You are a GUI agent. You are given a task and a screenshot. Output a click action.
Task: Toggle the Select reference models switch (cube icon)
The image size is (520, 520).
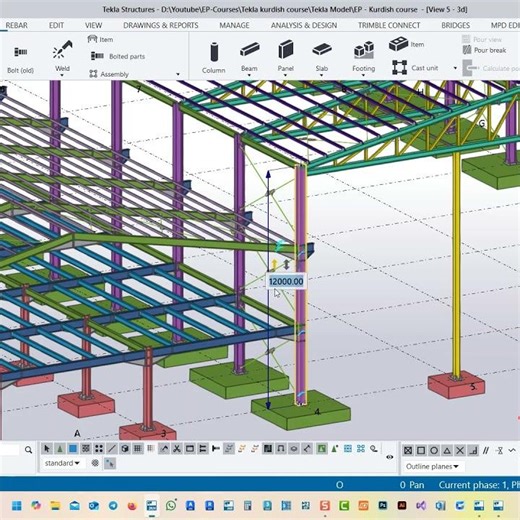[125, 449]
